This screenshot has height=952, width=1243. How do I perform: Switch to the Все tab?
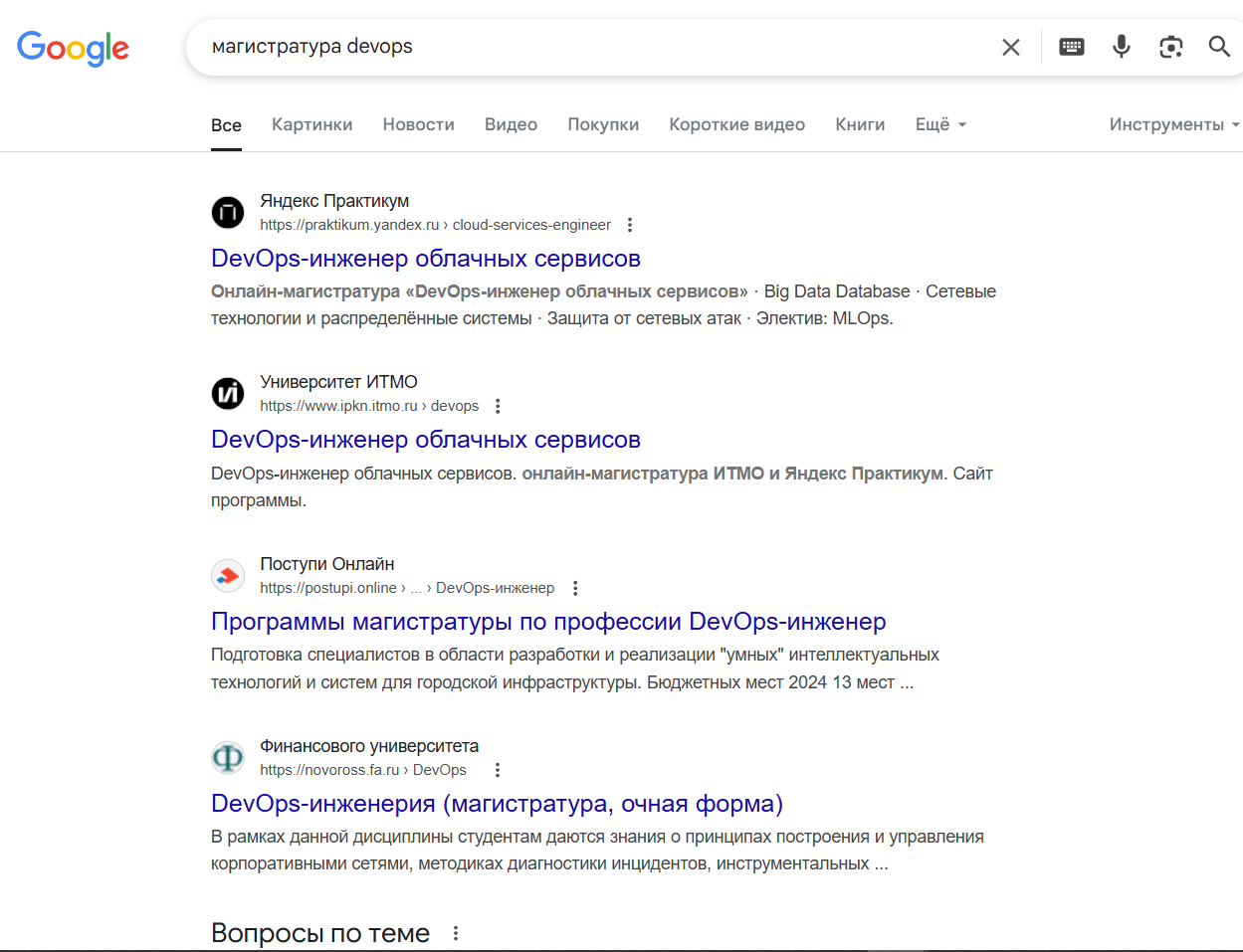(x=226, y=125)
